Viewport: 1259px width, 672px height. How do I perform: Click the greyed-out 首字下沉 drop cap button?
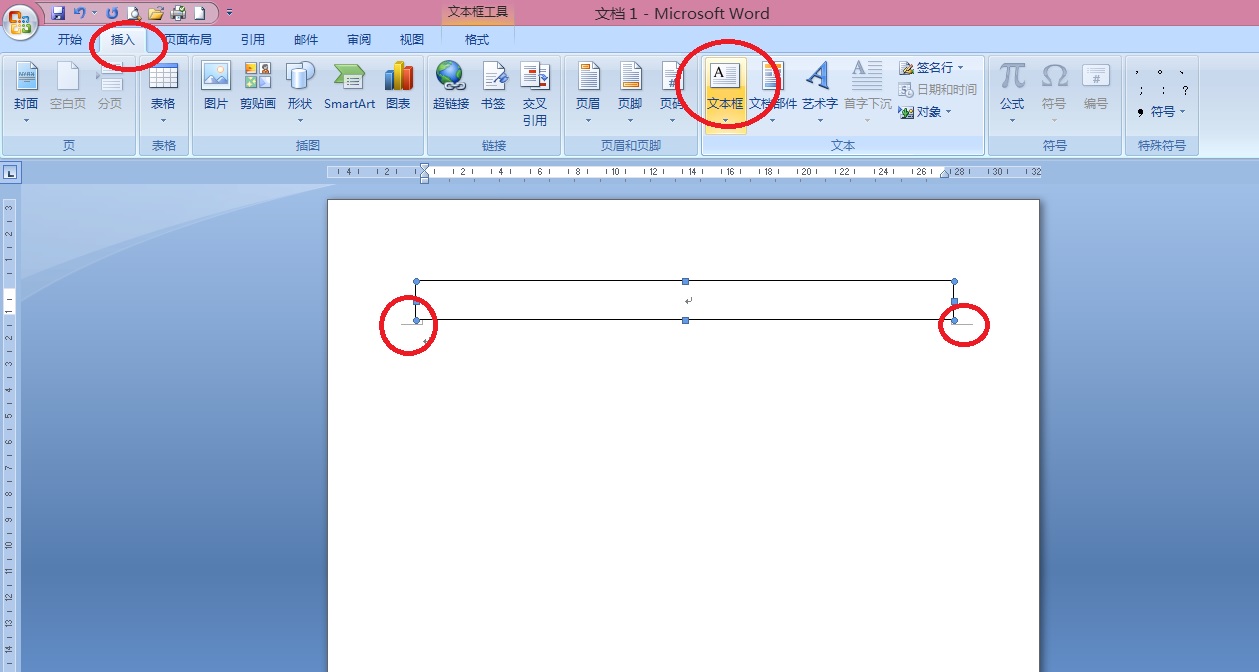(867, 92)
